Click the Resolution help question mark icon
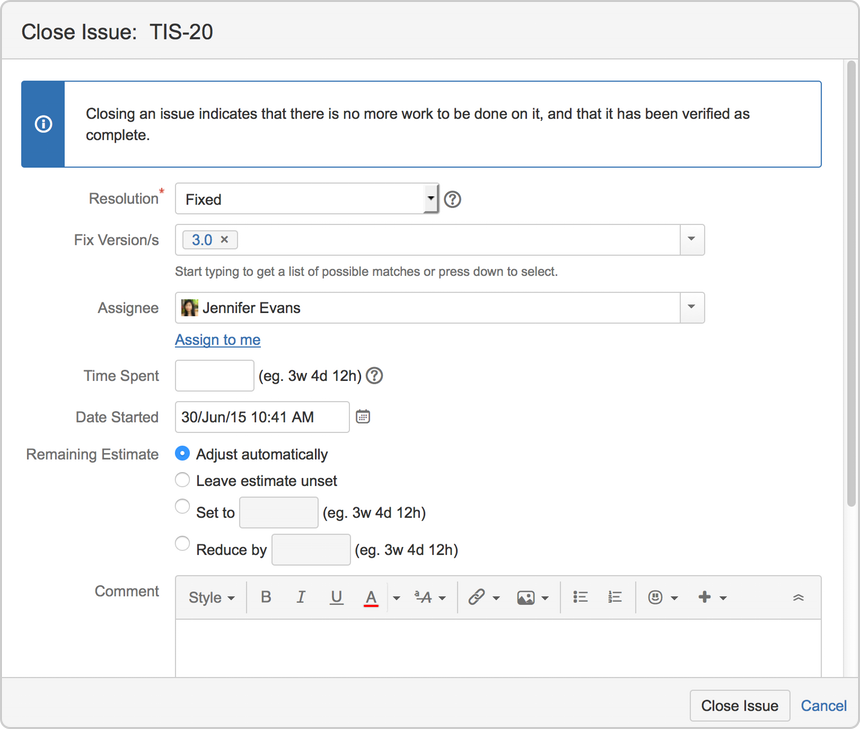Viewport: 860px width, 730px height. [452, 199]
